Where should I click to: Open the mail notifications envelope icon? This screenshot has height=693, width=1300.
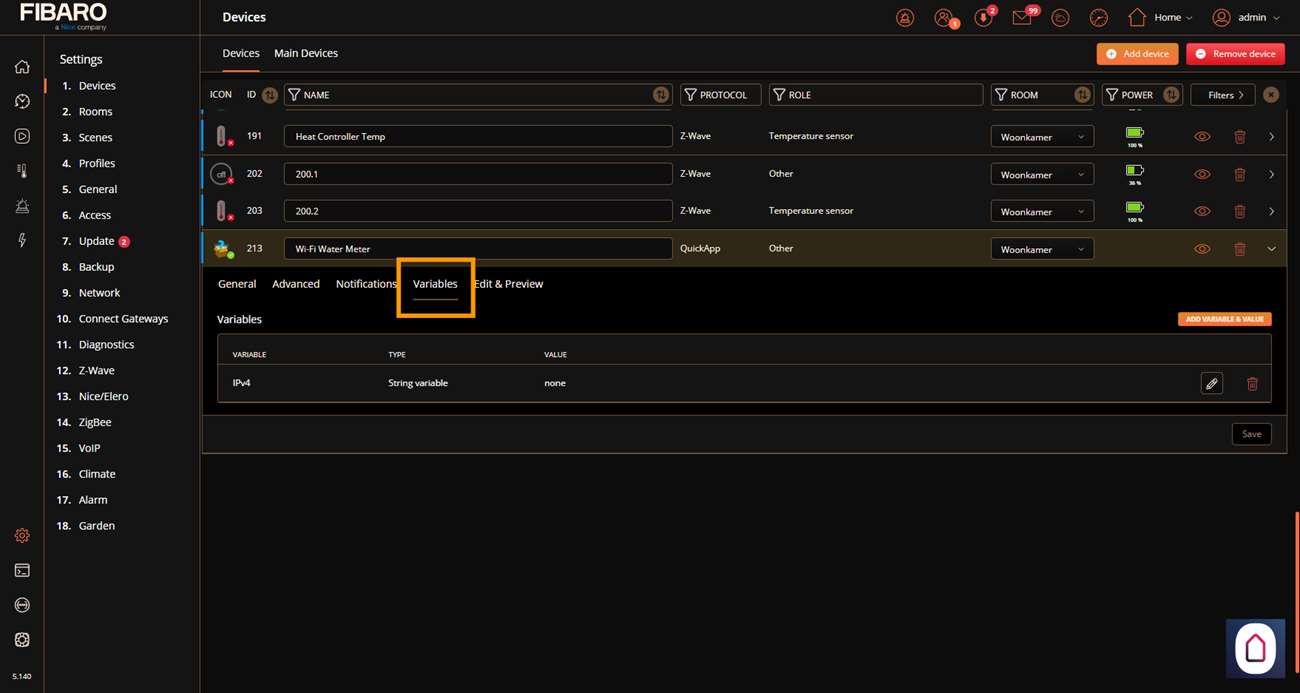pos(1021,18)
